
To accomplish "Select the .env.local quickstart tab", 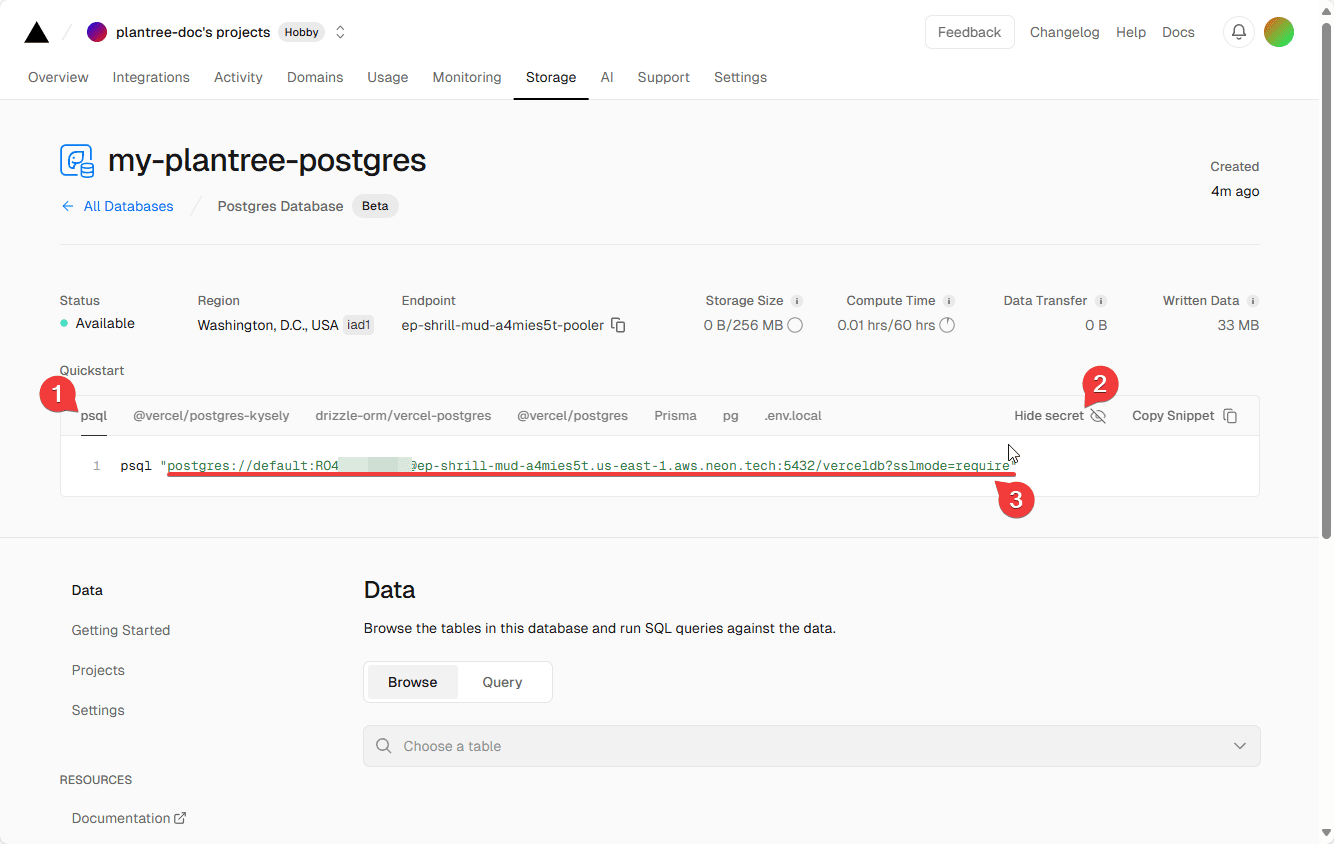I will pyautogui.click(x=793, y=415).
